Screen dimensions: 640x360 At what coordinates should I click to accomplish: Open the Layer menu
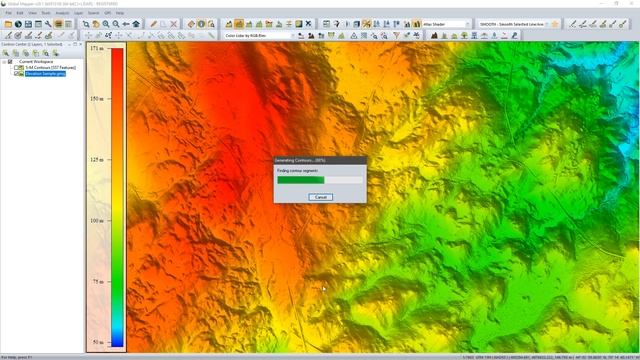tap(78, 13)
